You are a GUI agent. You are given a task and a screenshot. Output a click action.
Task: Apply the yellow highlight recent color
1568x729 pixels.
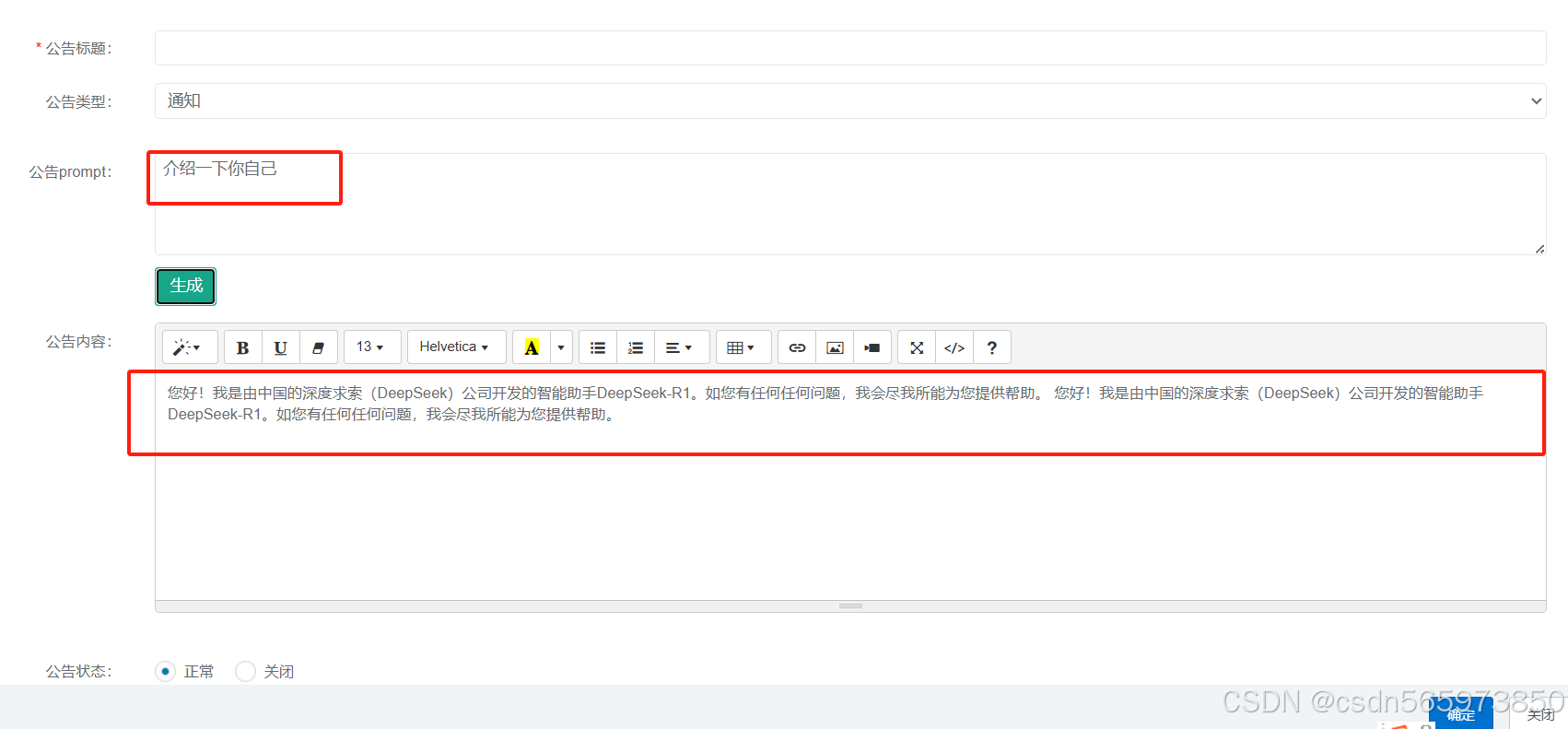tap(532, 347)
